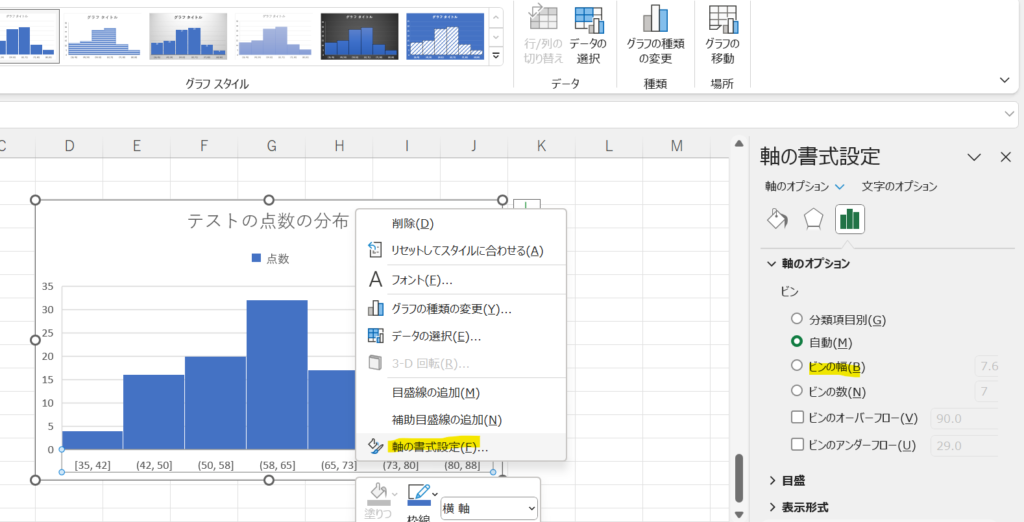Choose 補助目盛線の追加(N) menu item
Viewport: 1024px width, 522px height.
(x=460, y=420)
